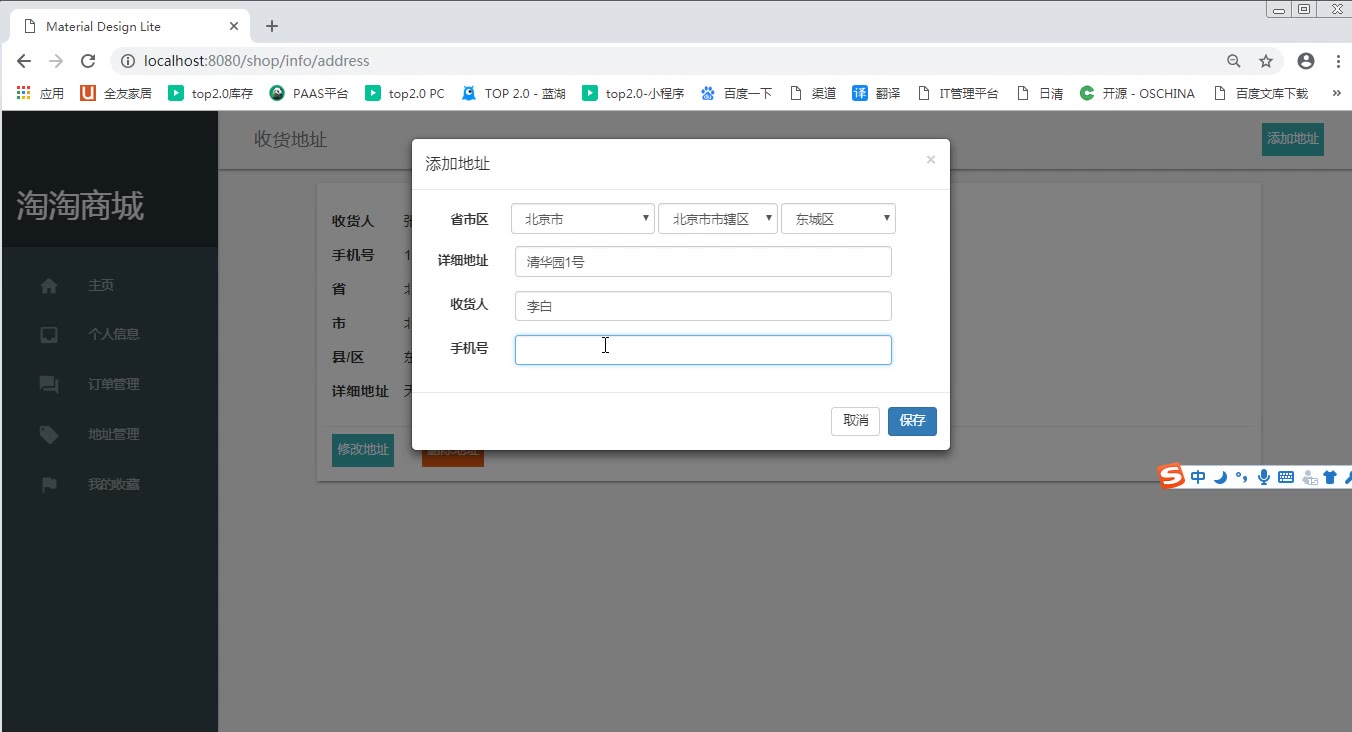Click the 取消 button

coord(855,421)
